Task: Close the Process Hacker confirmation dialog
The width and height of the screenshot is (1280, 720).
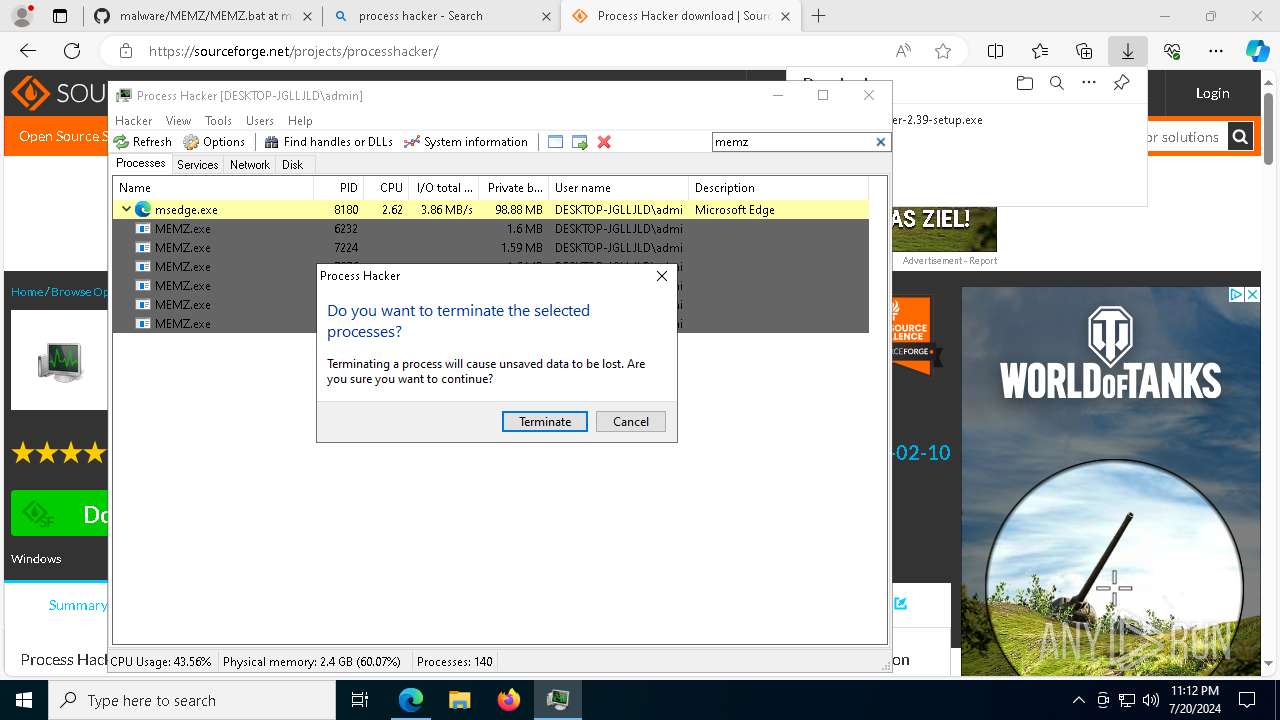Action: click(662, 276)
